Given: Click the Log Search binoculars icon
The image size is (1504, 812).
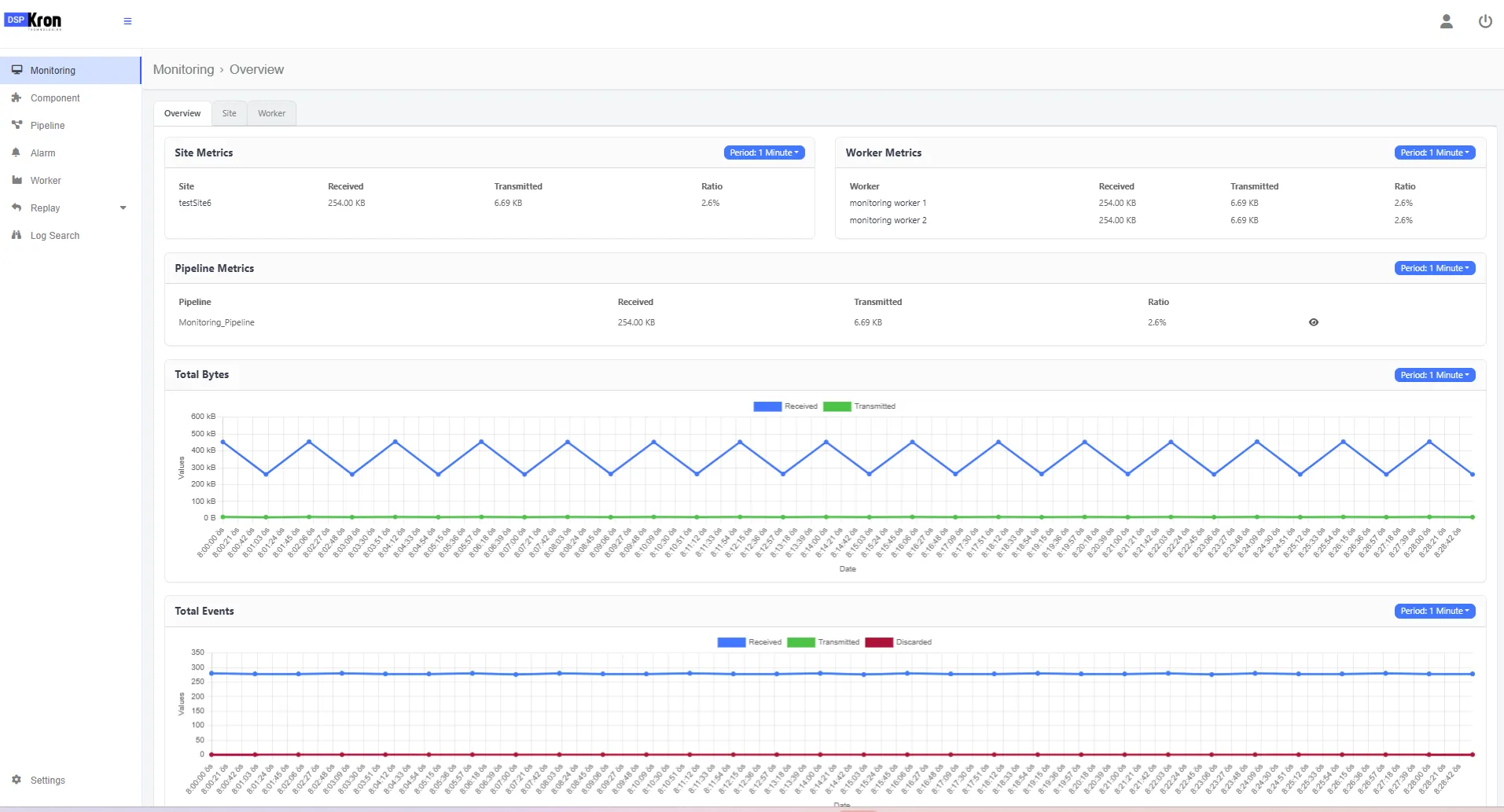Looking at the screenshot, I should [17, 235].
